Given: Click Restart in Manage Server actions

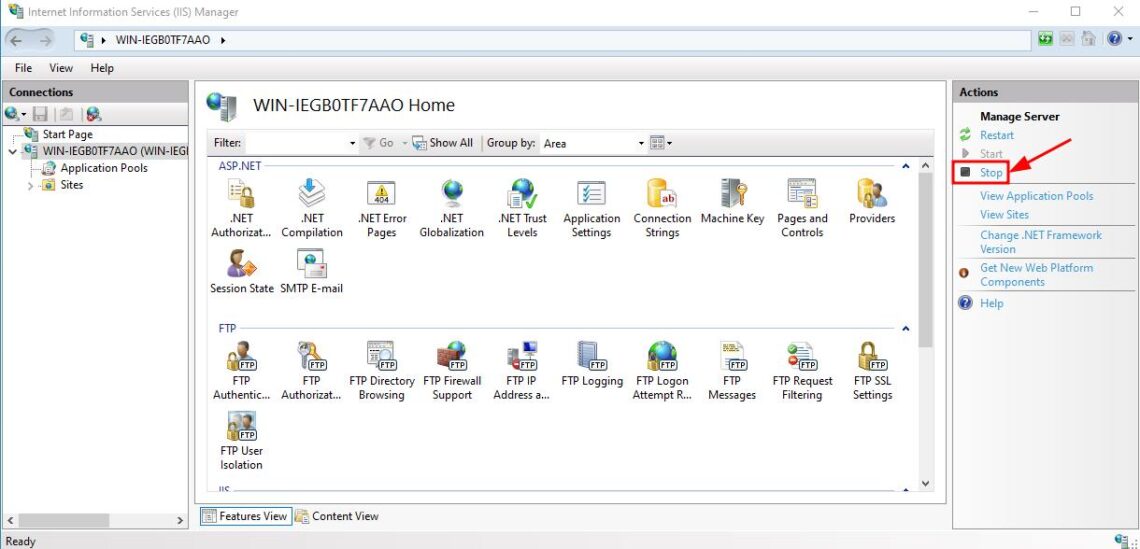Looking at the screenshot, I should (x=996, y=135).
